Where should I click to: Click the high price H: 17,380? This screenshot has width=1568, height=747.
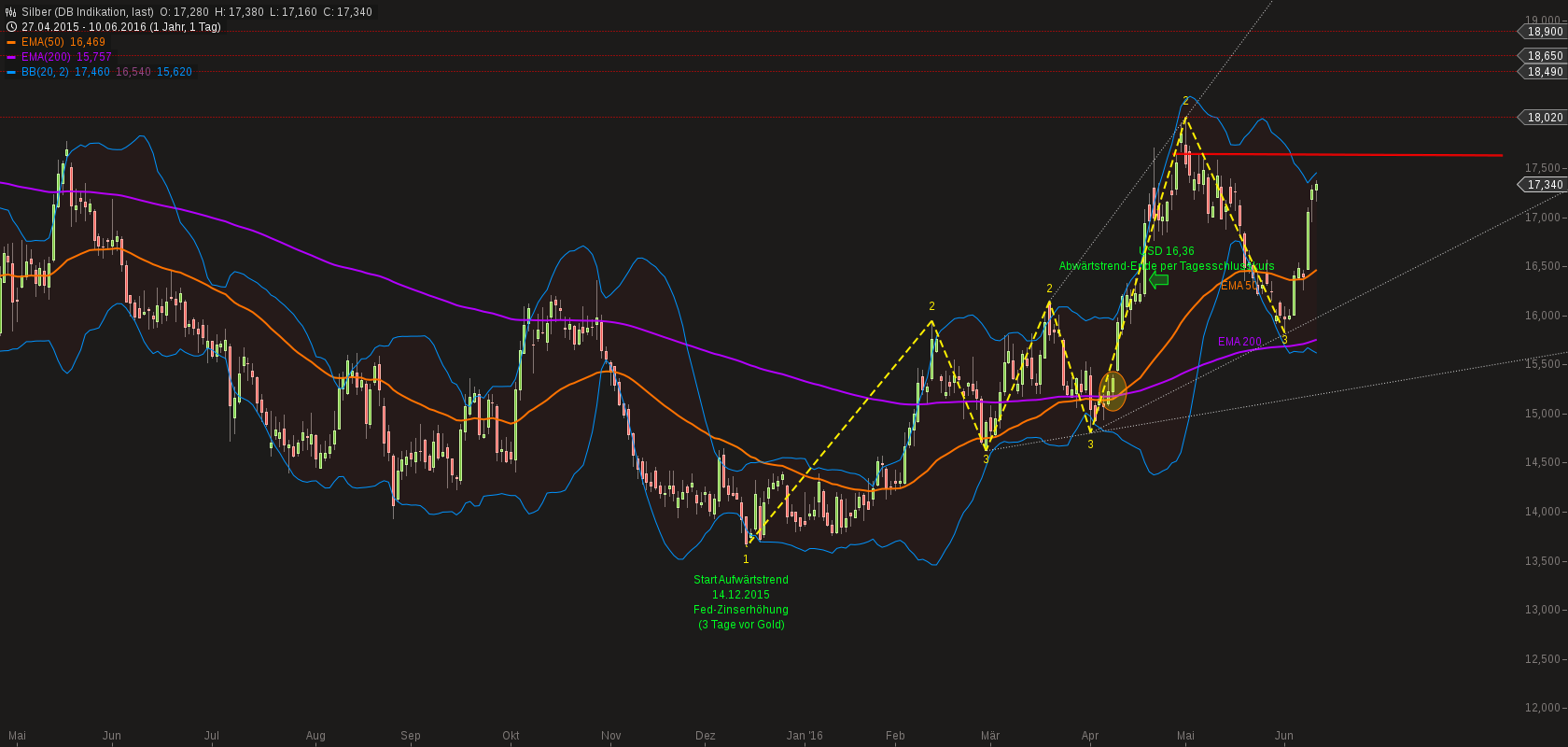coord(239,12)
